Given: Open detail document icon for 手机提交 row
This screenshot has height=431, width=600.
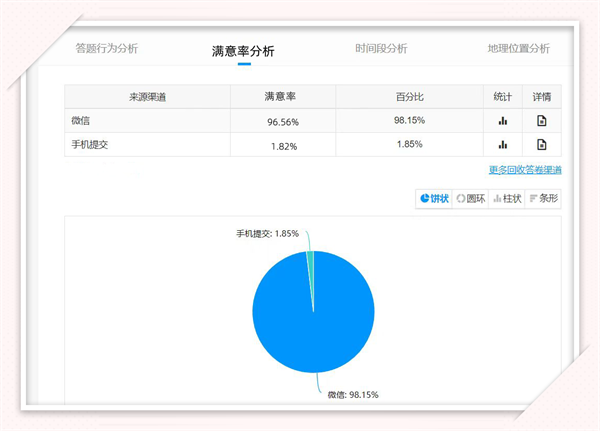Looking at the screenshot, I should [541, 144].
